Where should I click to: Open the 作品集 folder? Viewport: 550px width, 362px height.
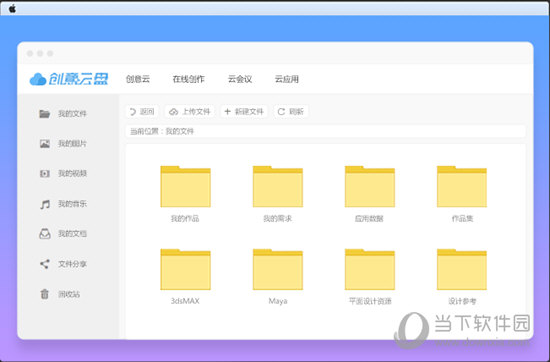pos(462,186)
